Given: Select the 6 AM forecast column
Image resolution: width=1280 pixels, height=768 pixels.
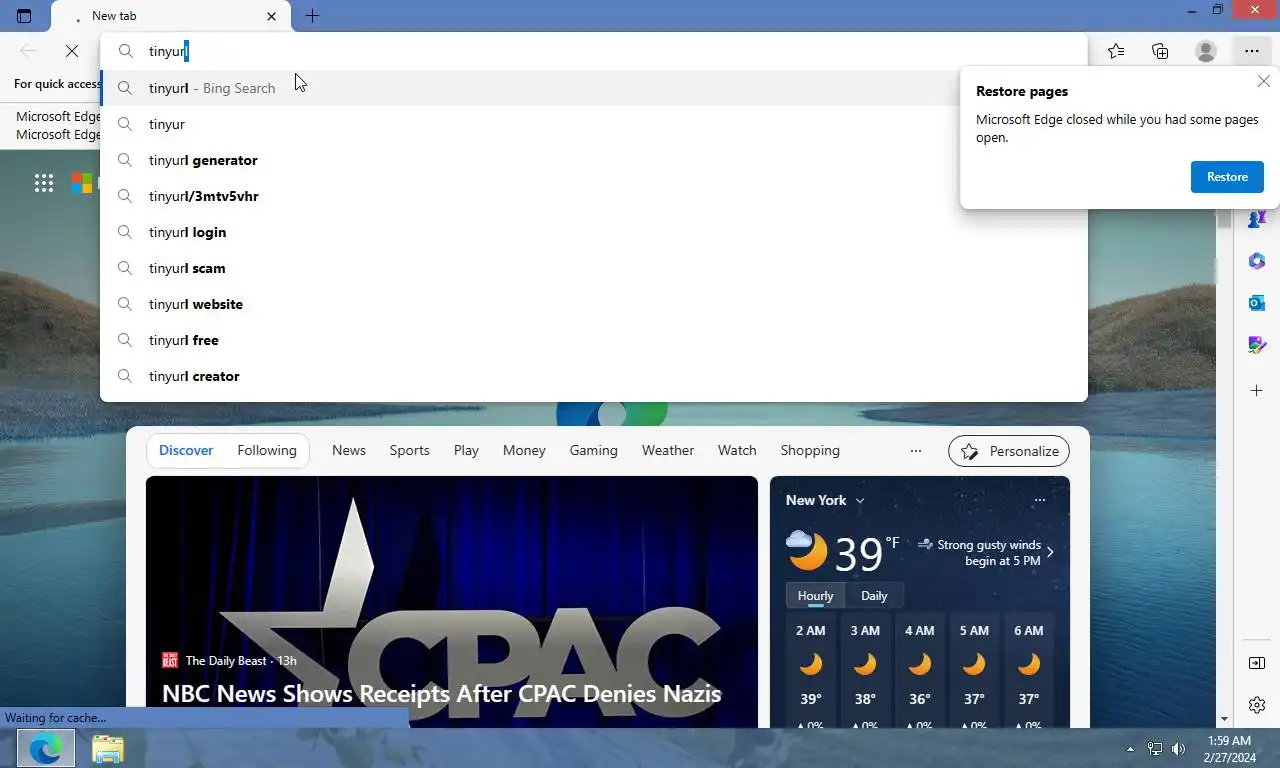Looking at the screenshot, I should [1029, 672].
